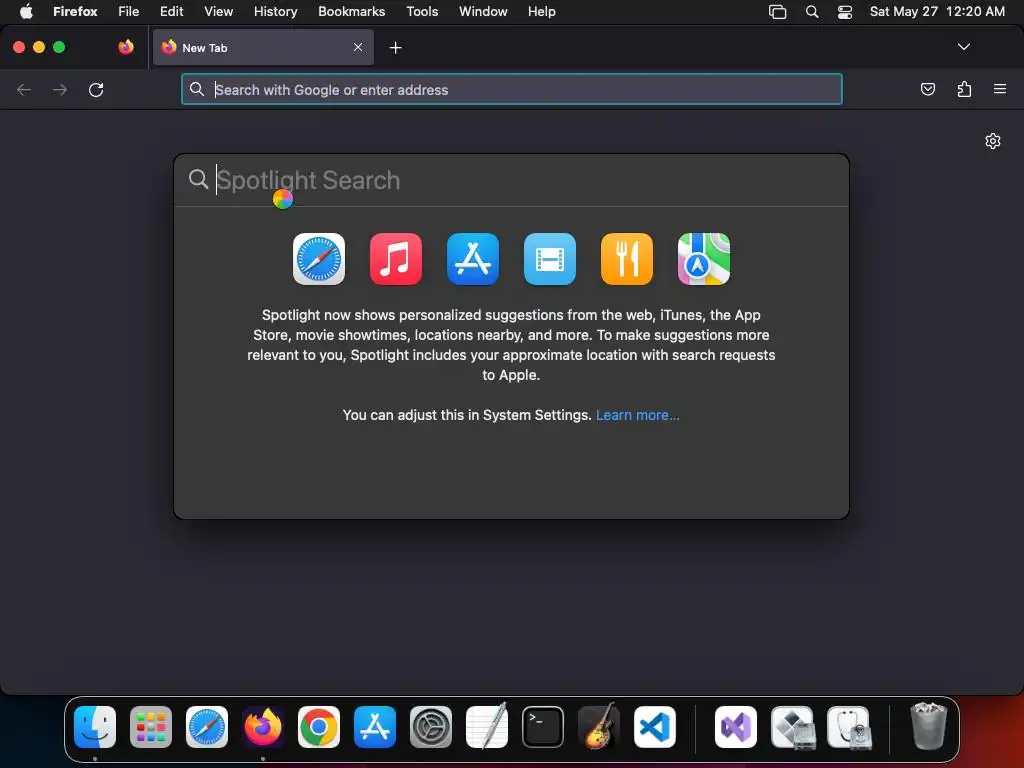Open Safari from Spotlight suggestions
Image resolution: width=1024 pixels, height=768 pixels.
click(x=319, y=259)
